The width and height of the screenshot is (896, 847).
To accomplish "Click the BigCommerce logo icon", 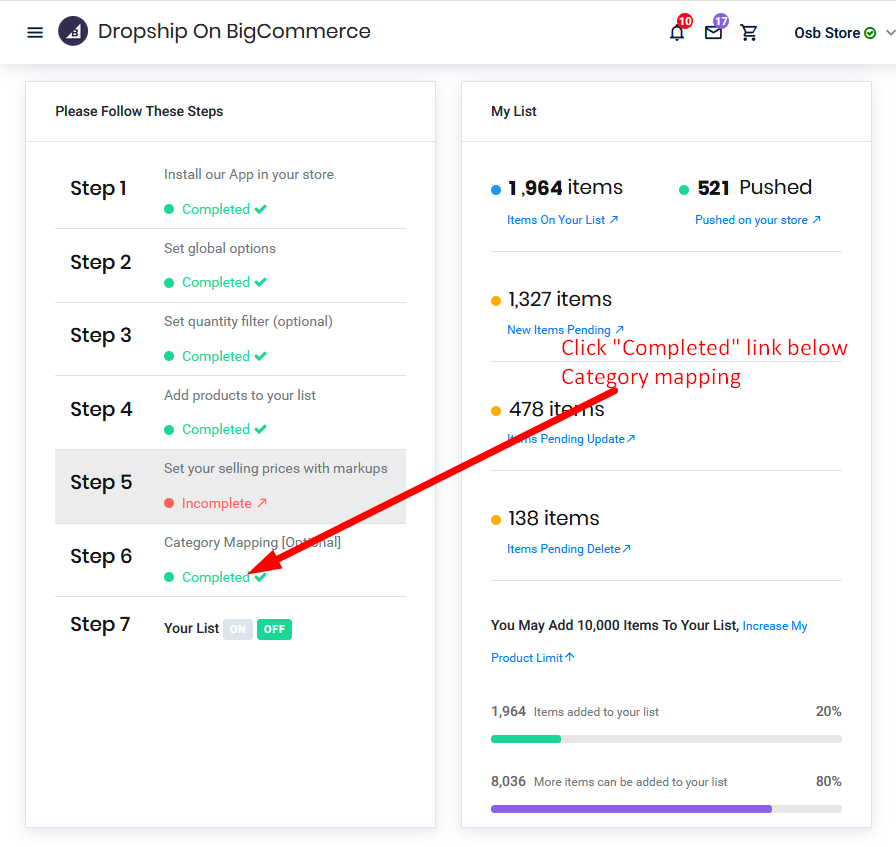I will 73,31.
